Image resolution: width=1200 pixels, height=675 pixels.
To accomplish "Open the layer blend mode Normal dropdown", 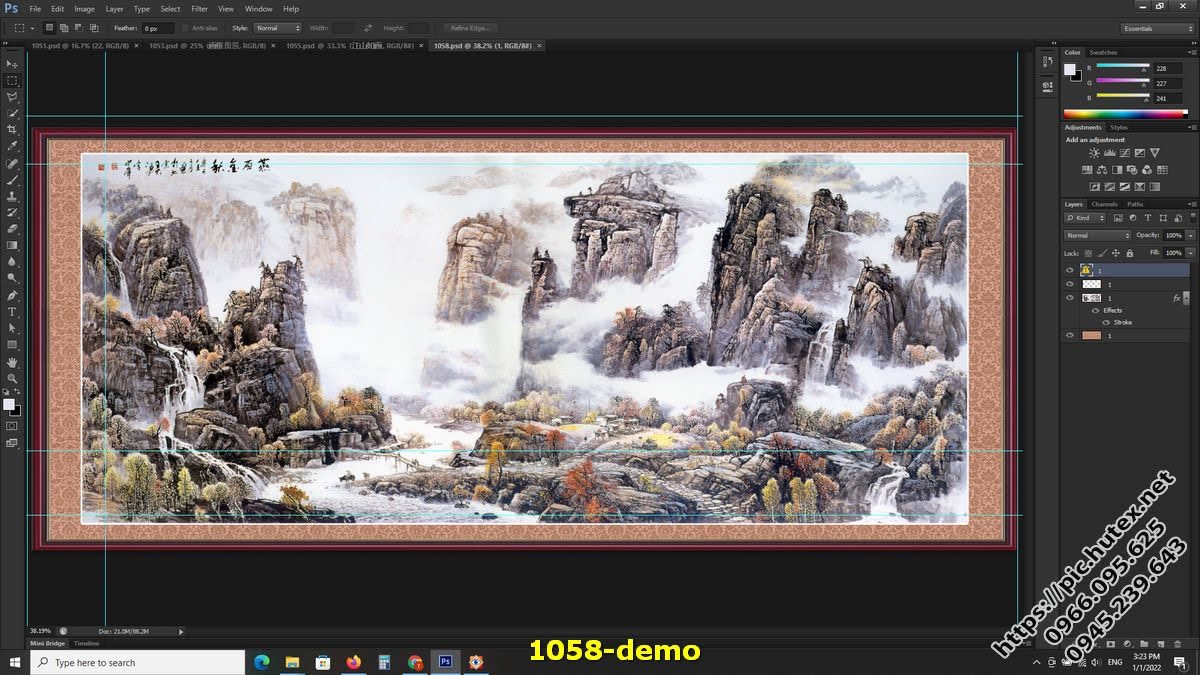I will 1098,235.
